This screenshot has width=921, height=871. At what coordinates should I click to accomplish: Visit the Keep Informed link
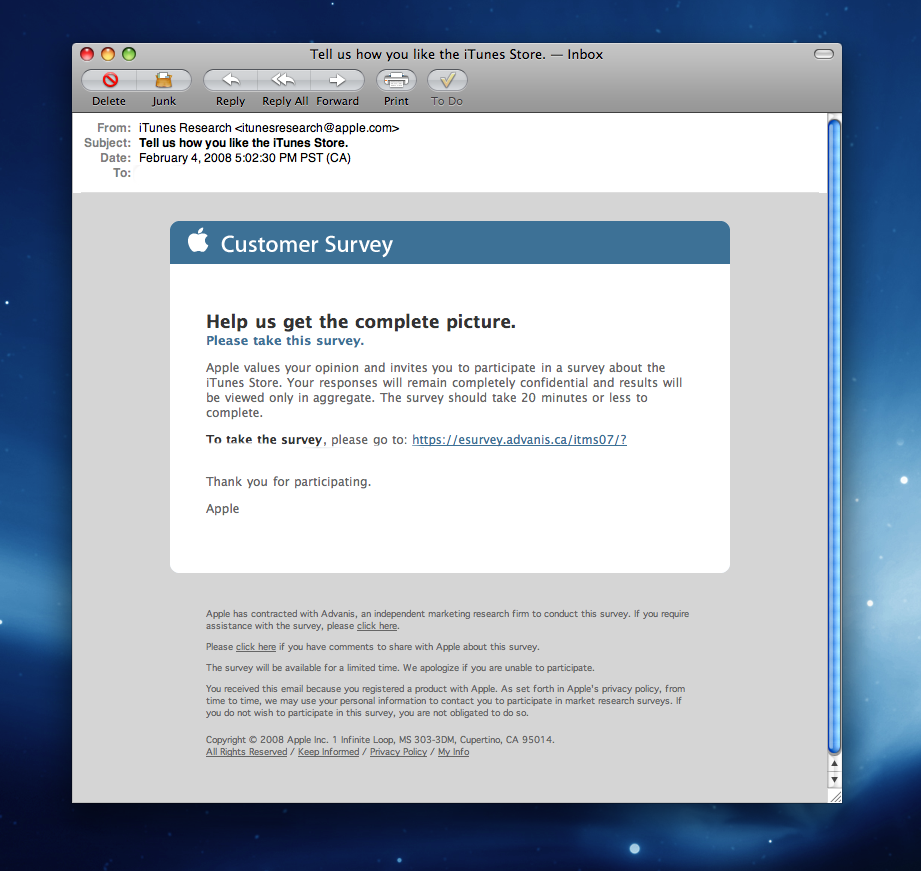(328, 752)
